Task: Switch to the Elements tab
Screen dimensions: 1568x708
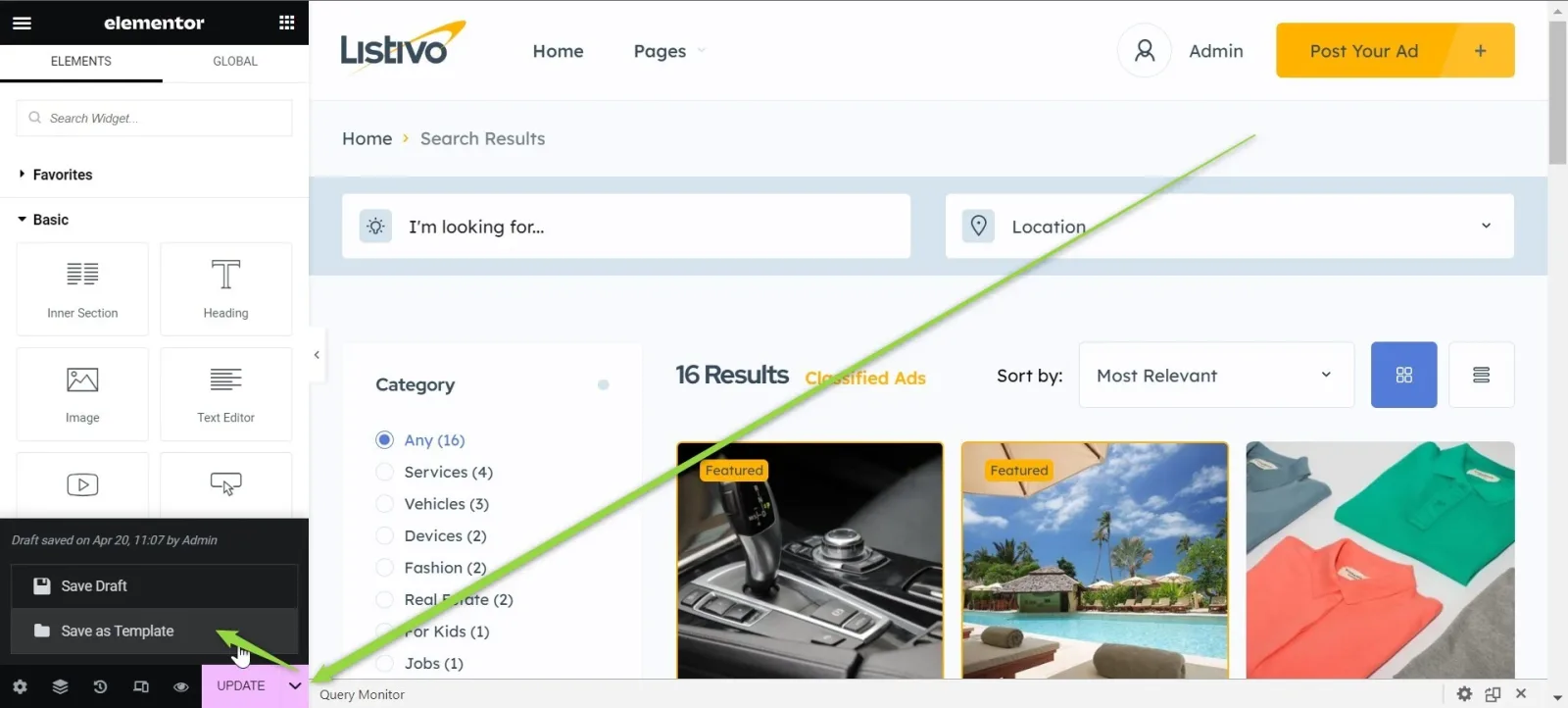Action: coord(81,61)
